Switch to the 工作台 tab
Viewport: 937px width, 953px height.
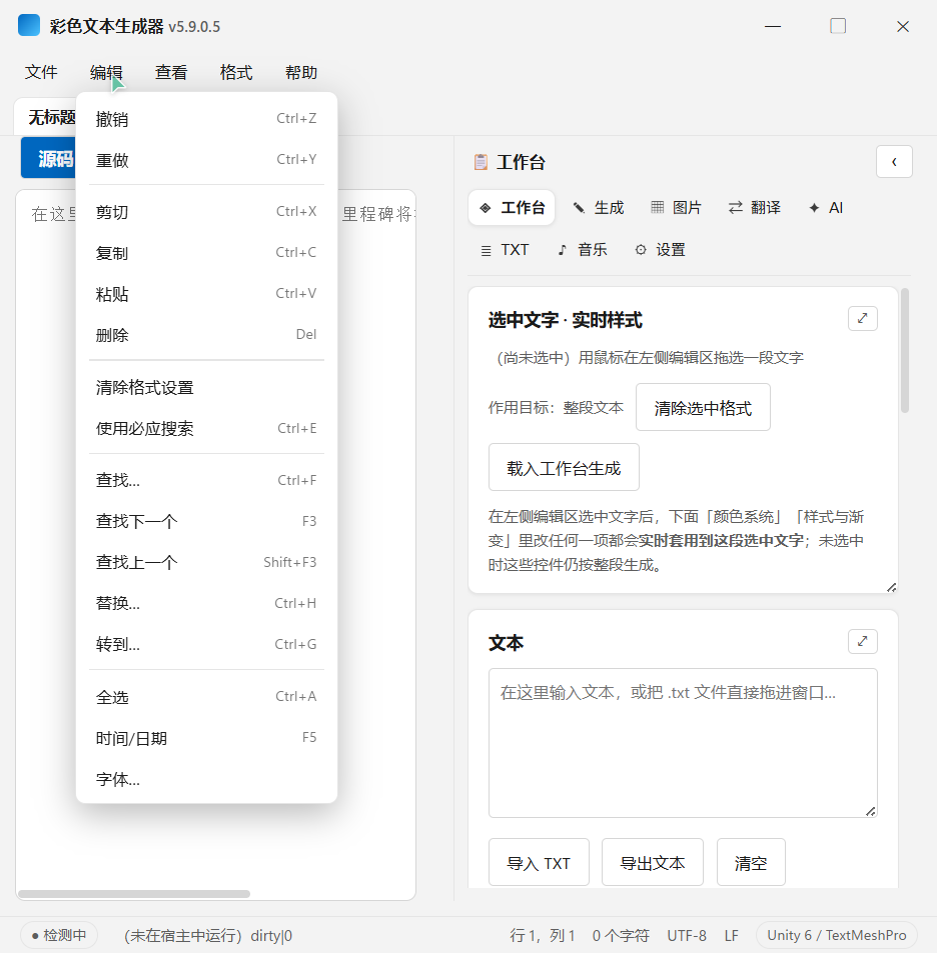(x=512, y=208)
